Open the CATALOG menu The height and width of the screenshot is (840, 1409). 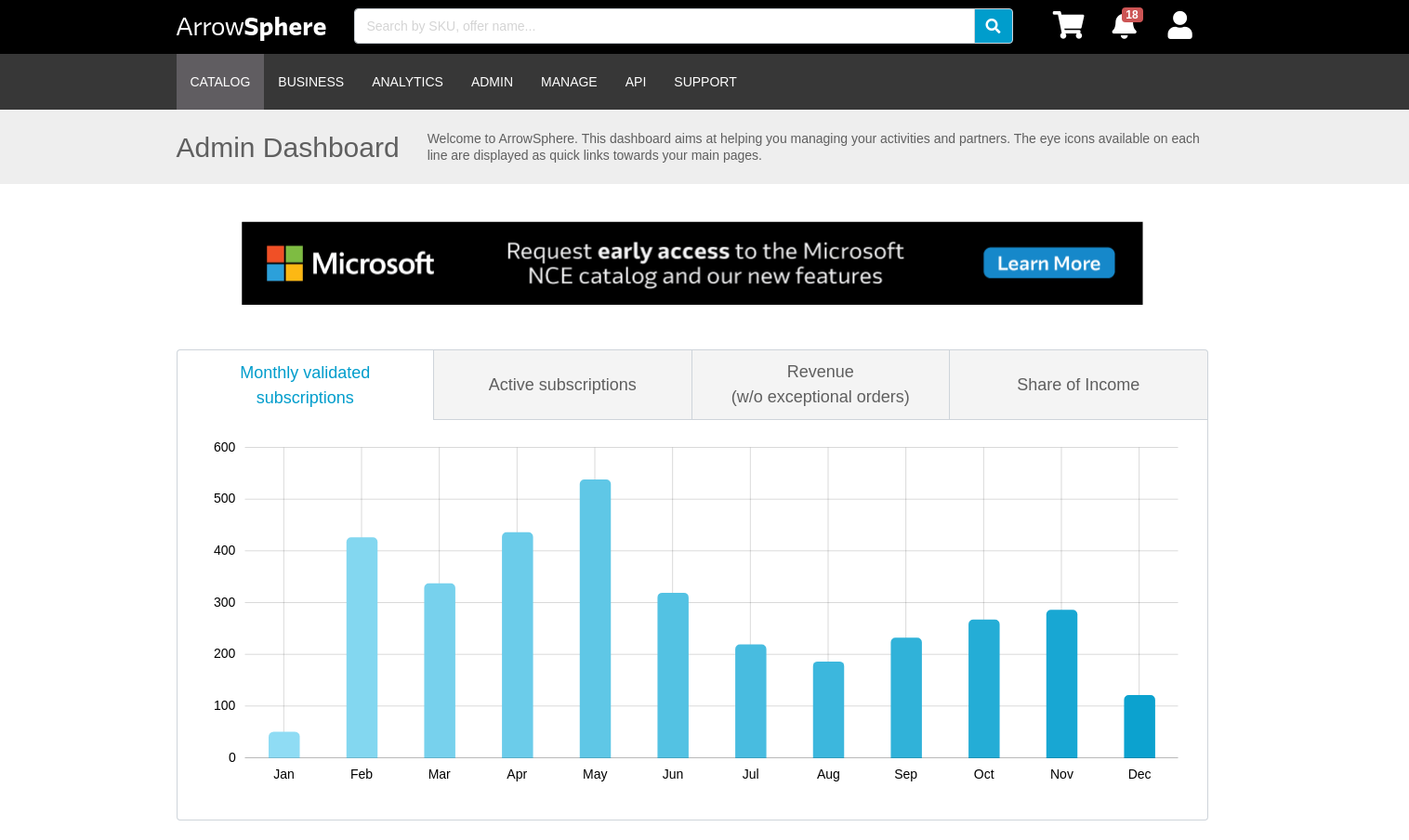[220, 82]
